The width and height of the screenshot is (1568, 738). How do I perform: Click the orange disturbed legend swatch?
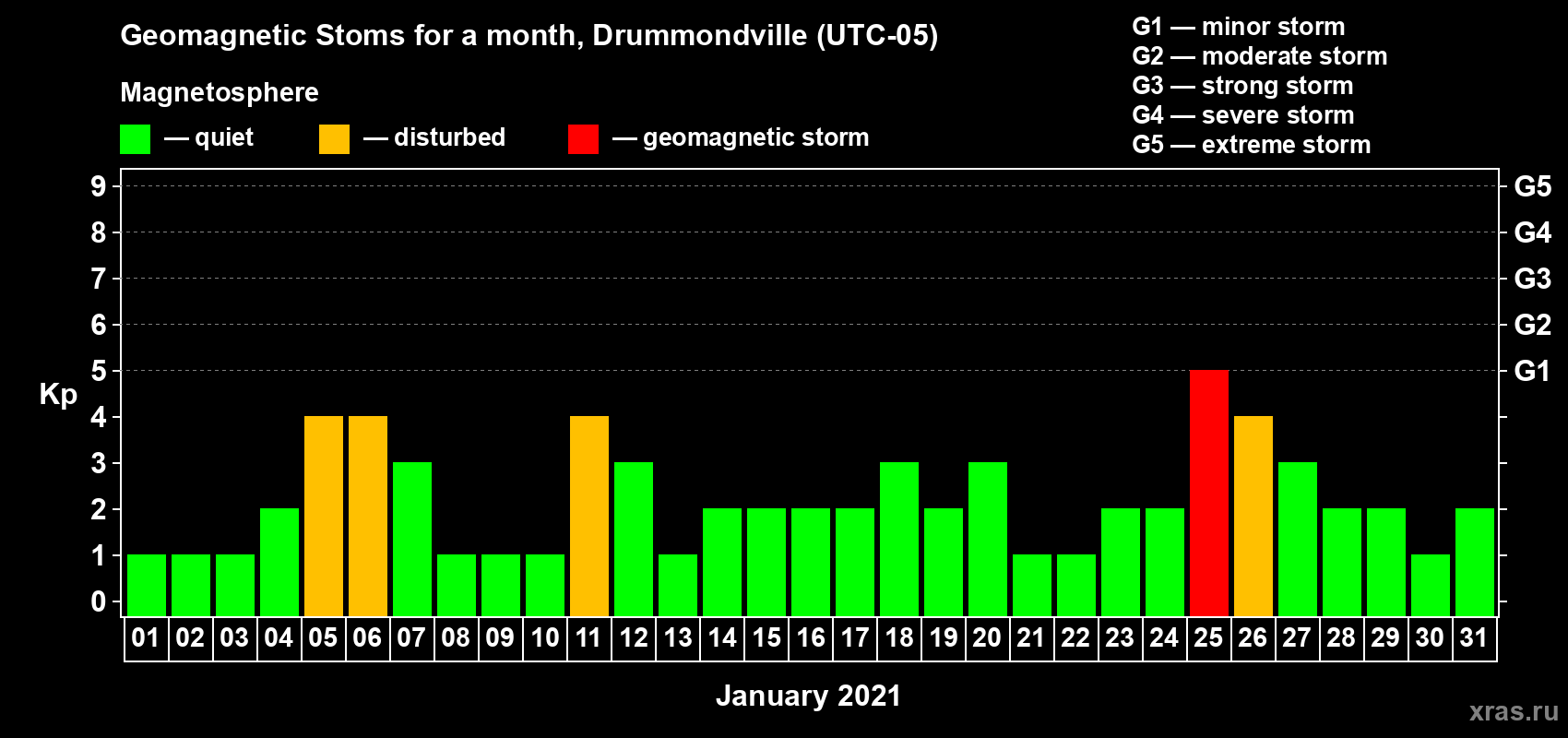[335, 139]
